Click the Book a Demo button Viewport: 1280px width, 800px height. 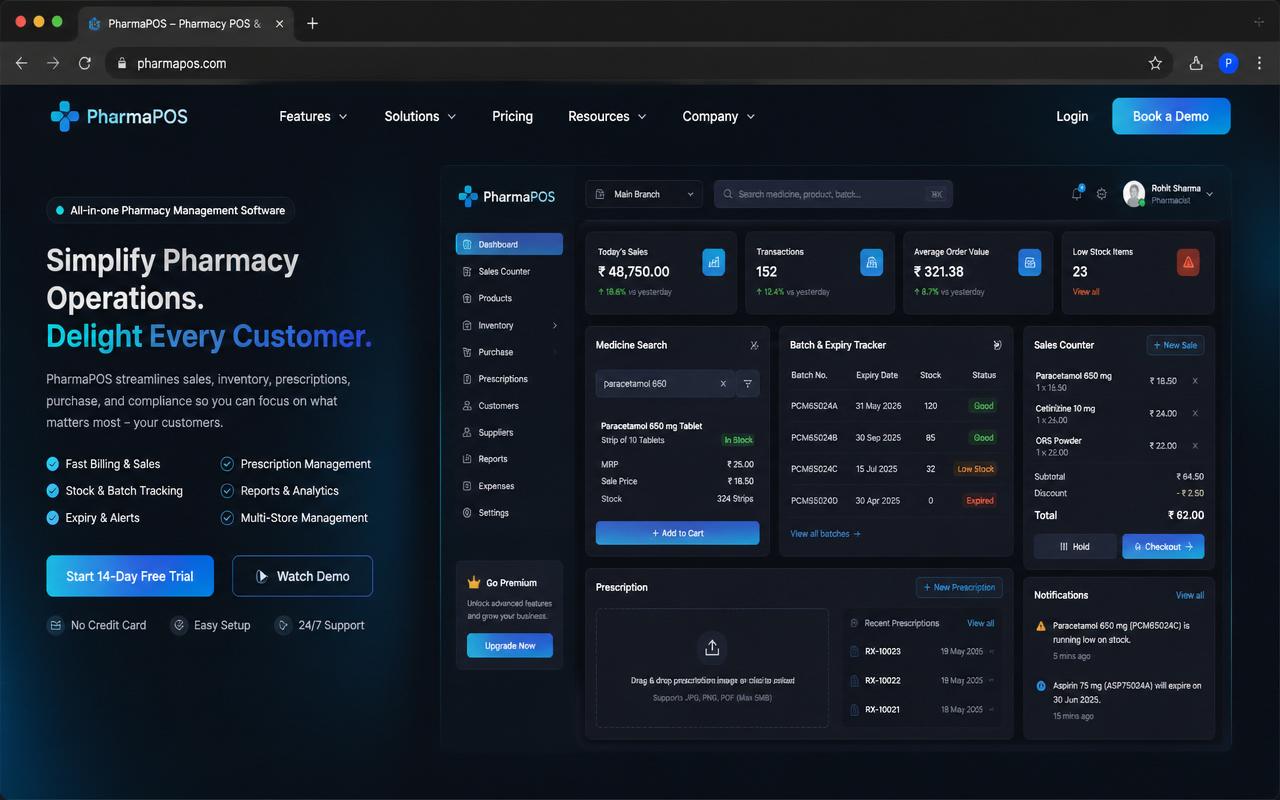1171,116
